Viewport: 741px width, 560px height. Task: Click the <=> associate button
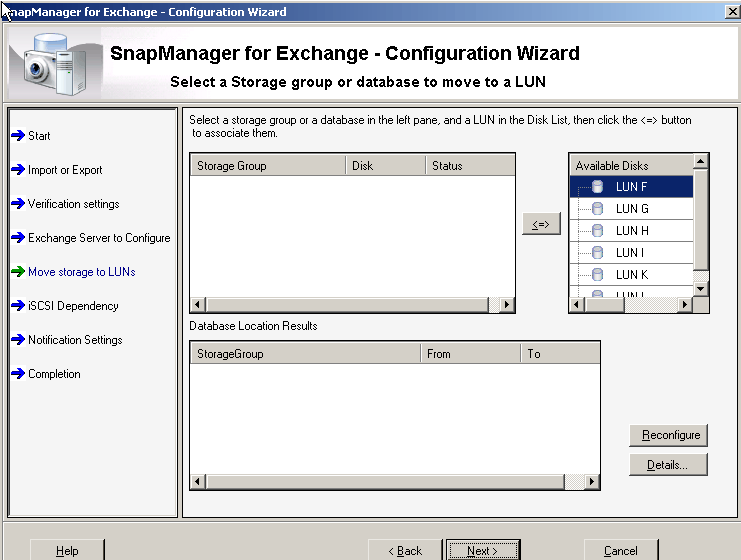tap(541, 224)
